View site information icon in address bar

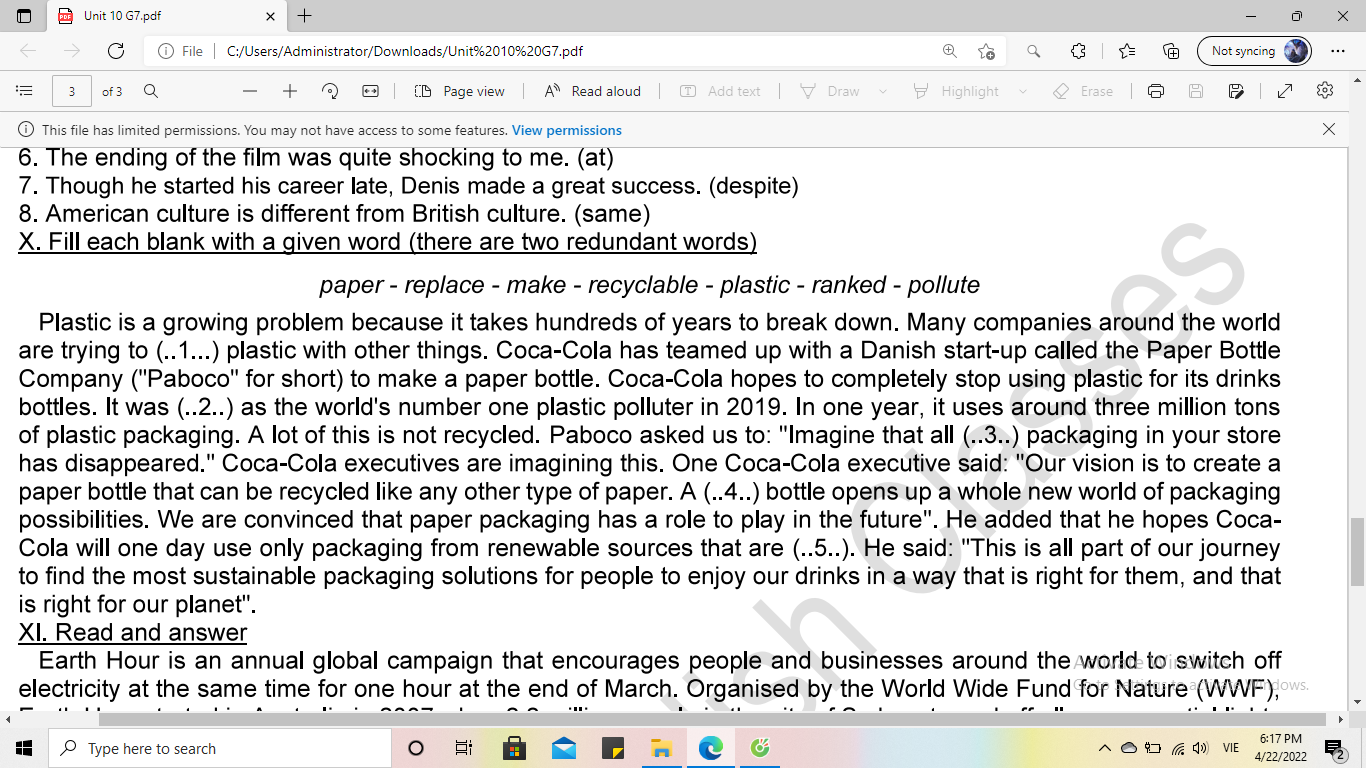(x=166, y=51)
